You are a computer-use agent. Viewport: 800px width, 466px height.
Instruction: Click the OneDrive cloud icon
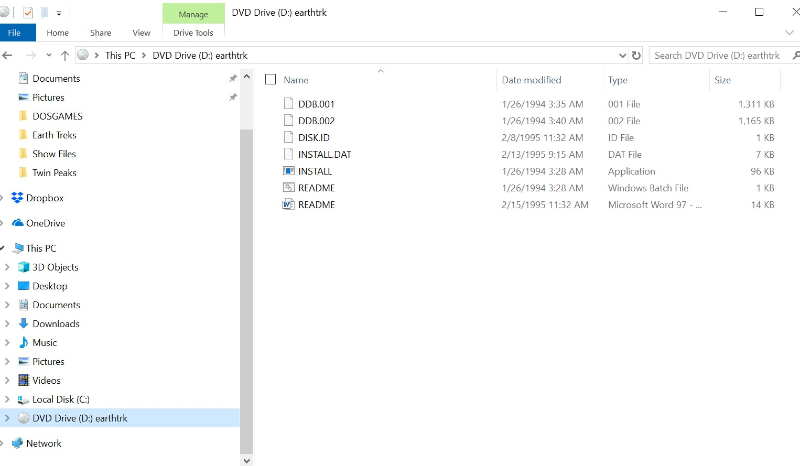tap(18, 223)
